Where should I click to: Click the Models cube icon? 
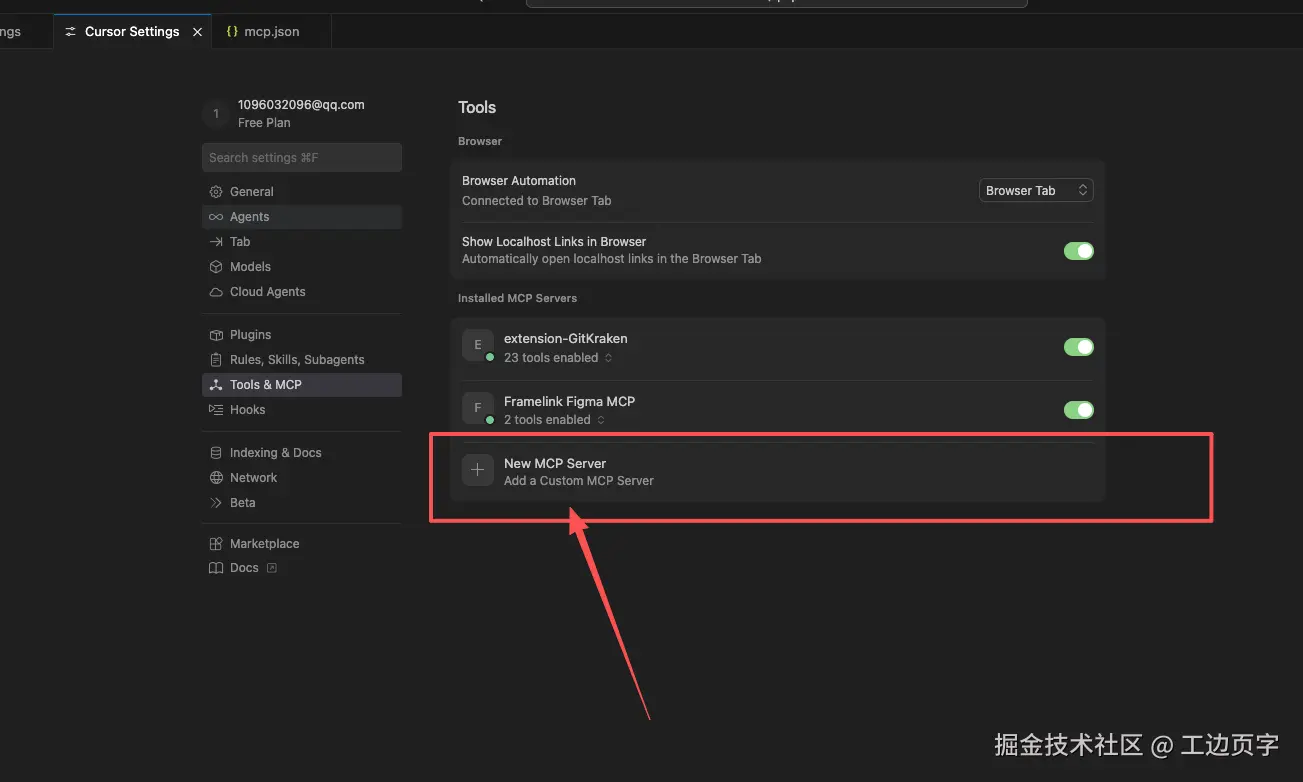click(x=215, y=267)
